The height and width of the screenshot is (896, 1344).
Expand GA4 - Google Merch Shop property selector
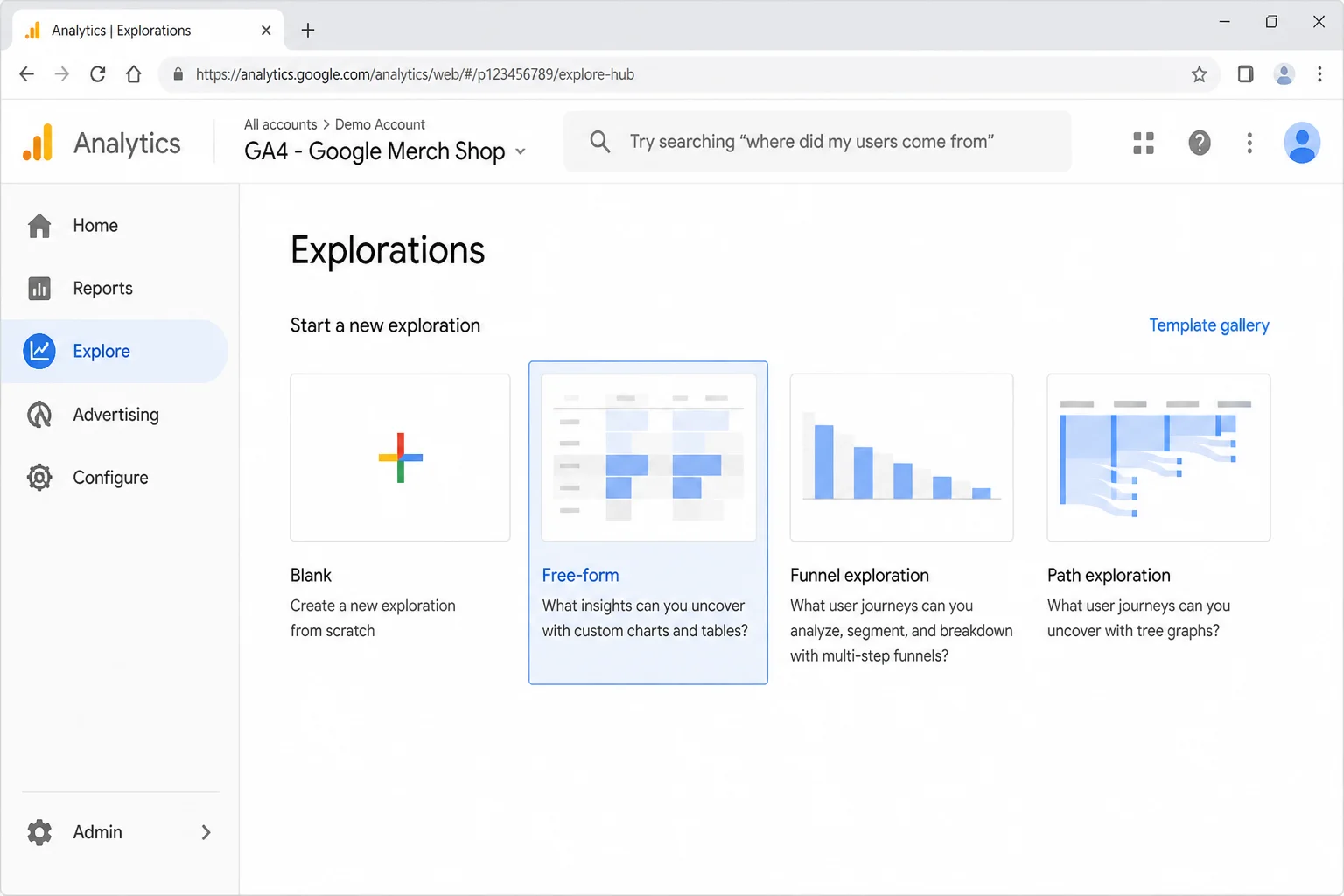pos(385,151)
